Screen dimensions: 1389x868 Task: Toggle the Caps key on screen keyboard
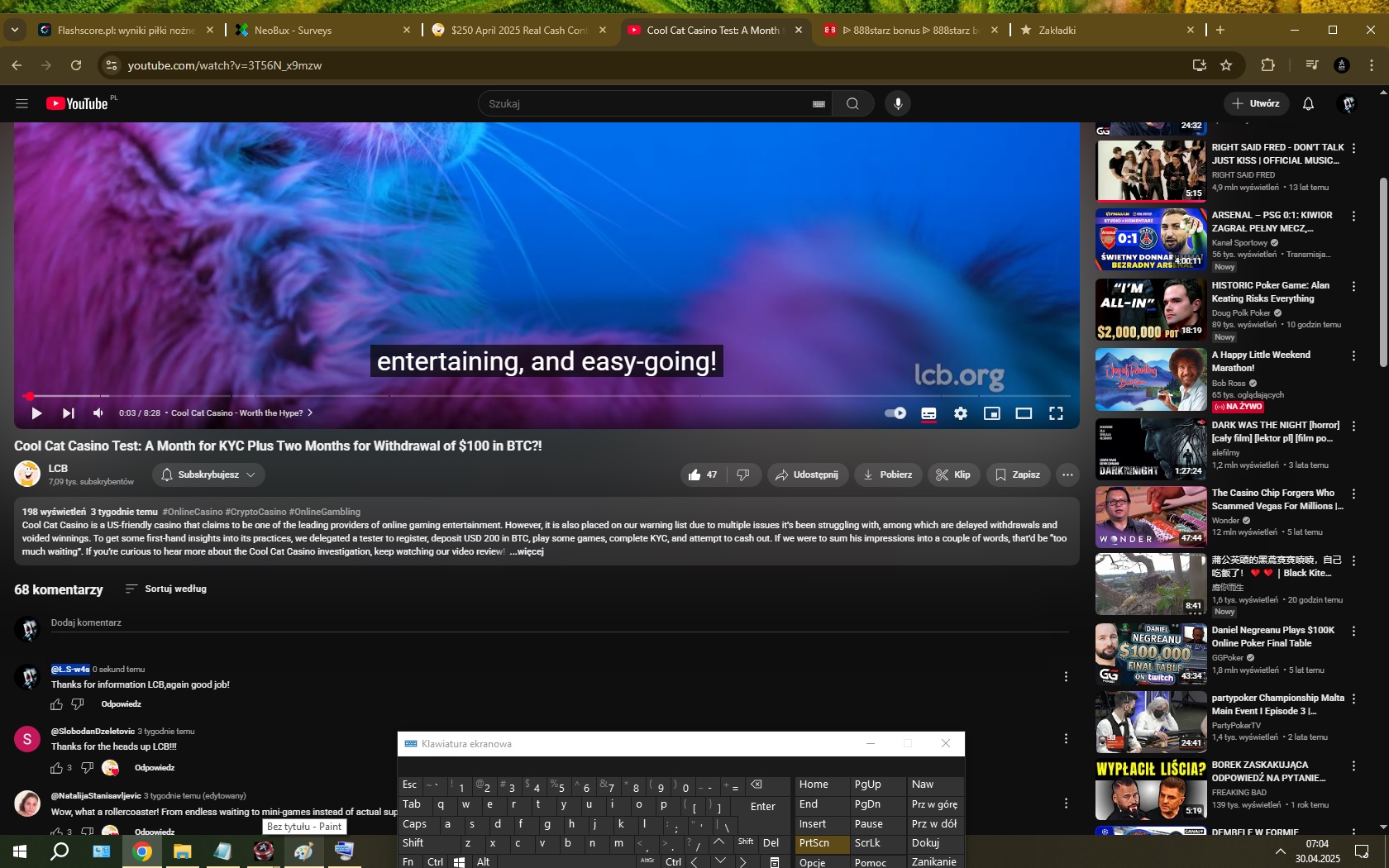(x=418, y=824)
